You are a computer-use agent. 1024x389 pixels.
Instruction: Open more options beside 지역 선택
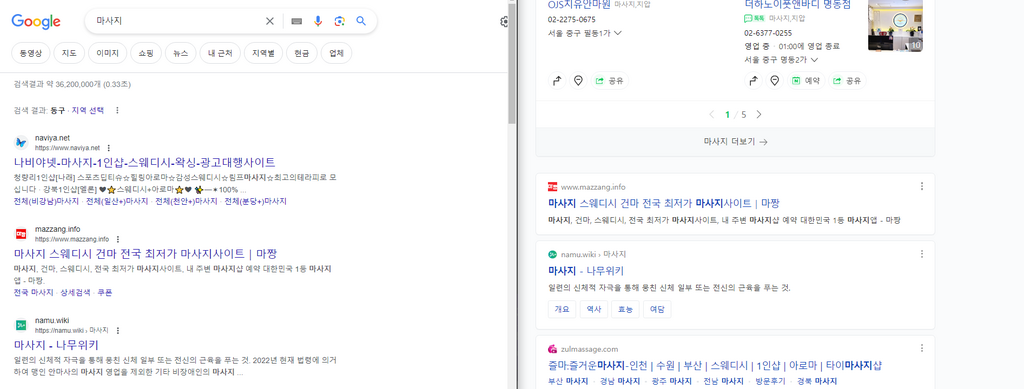click(118, 110)
